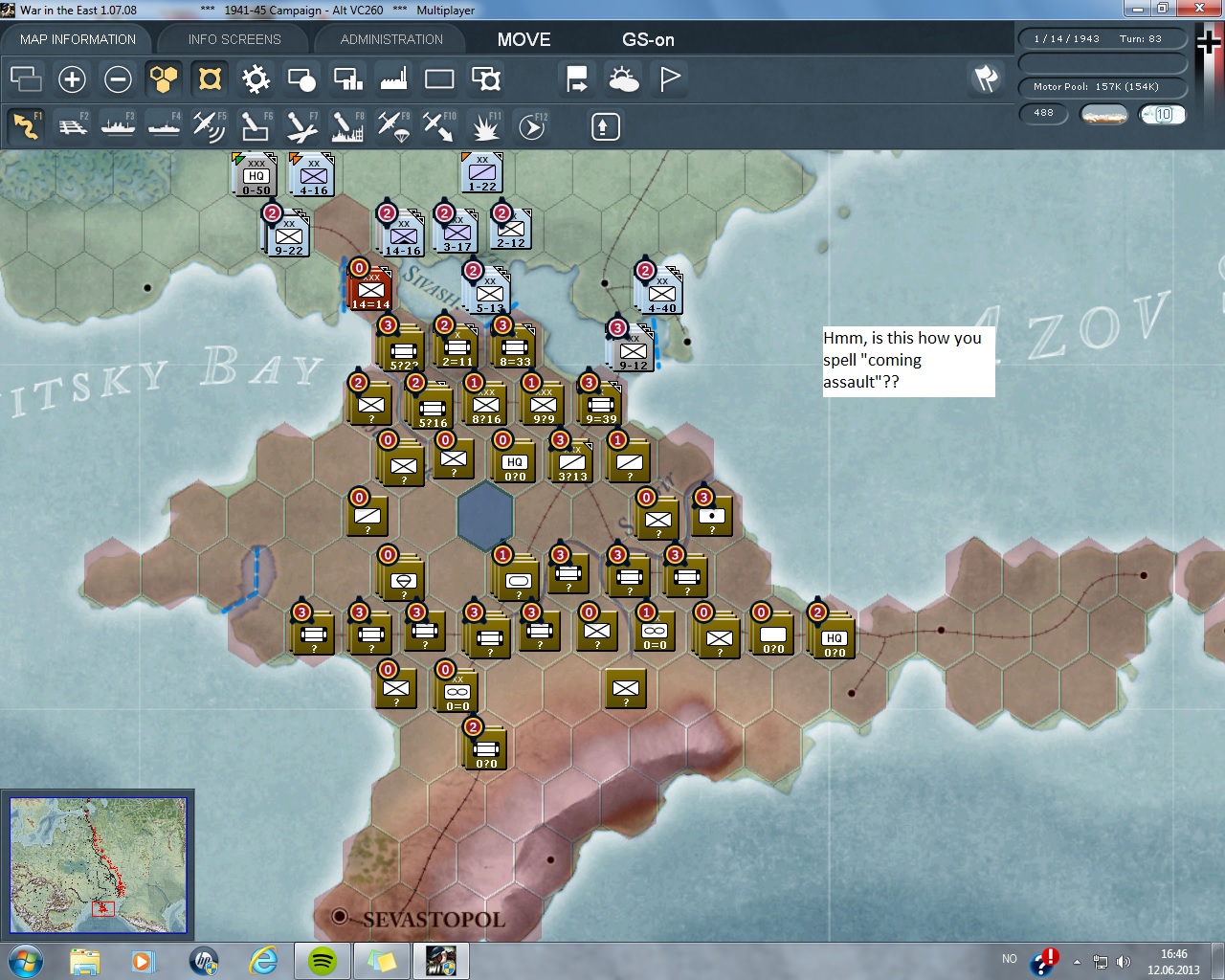Show hidden system tray icons

click(1078, 962)
